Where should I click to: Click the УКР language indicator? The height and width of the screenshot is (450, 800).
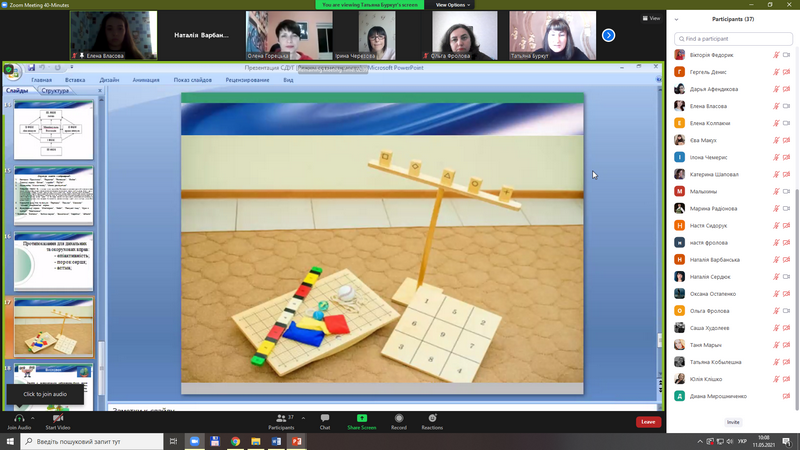[742, 441]
